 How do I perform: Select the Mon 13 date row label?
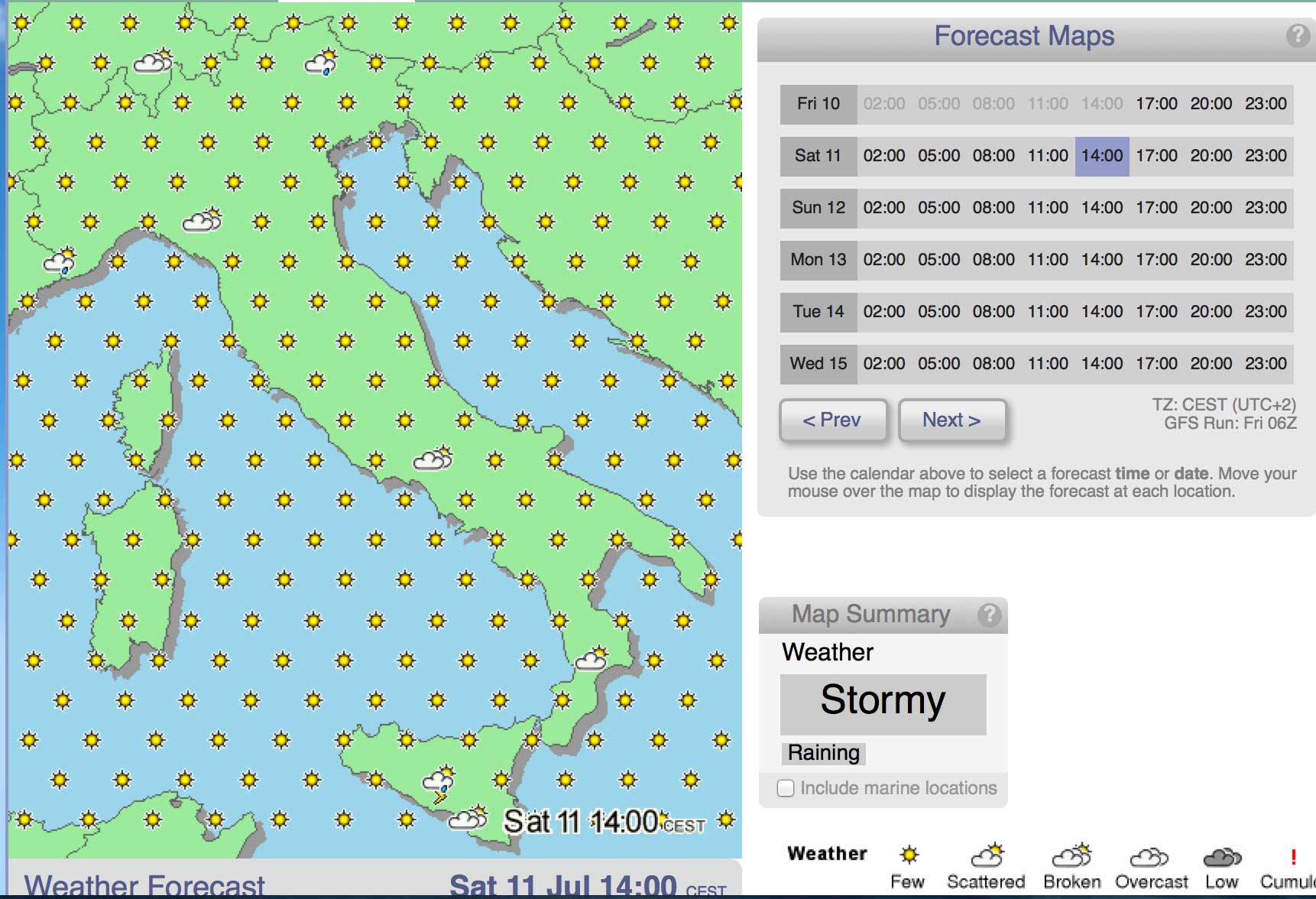tap(818, 260)
